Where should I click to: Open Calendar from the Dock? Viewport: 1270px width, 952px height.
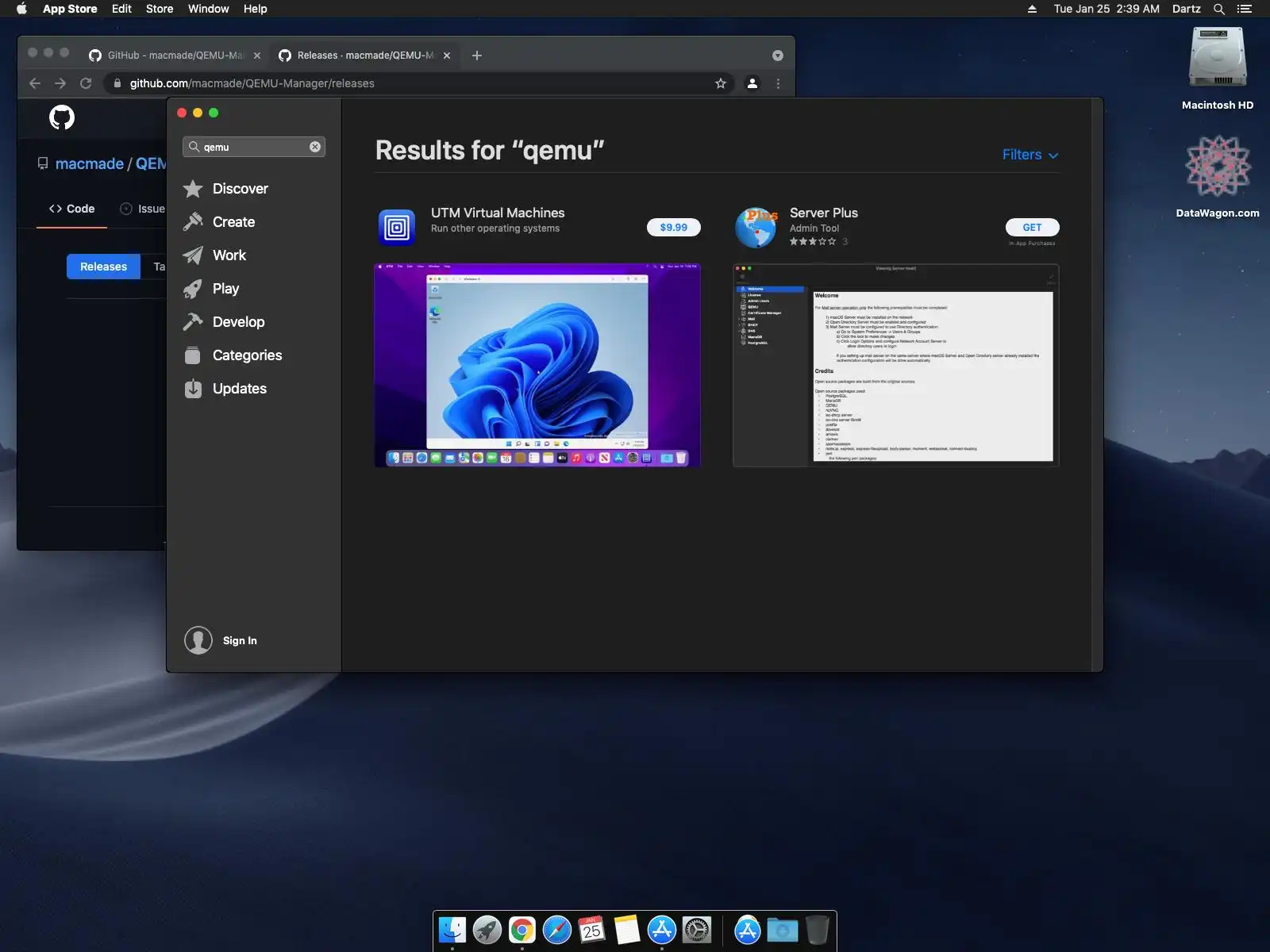tap(592, 930)
